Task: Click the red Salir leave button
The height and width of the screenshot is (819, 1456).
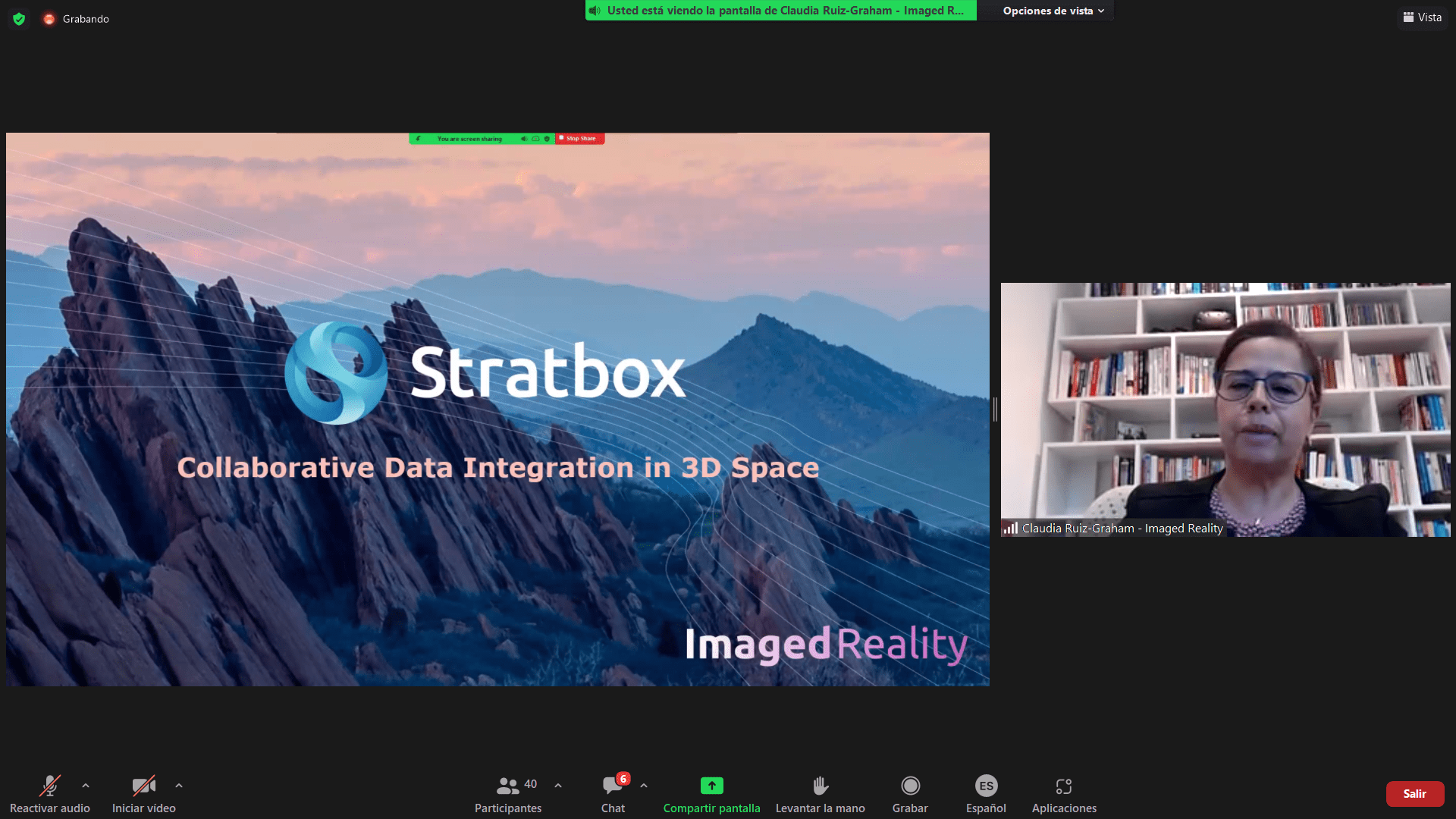Action: point(1414,794)
